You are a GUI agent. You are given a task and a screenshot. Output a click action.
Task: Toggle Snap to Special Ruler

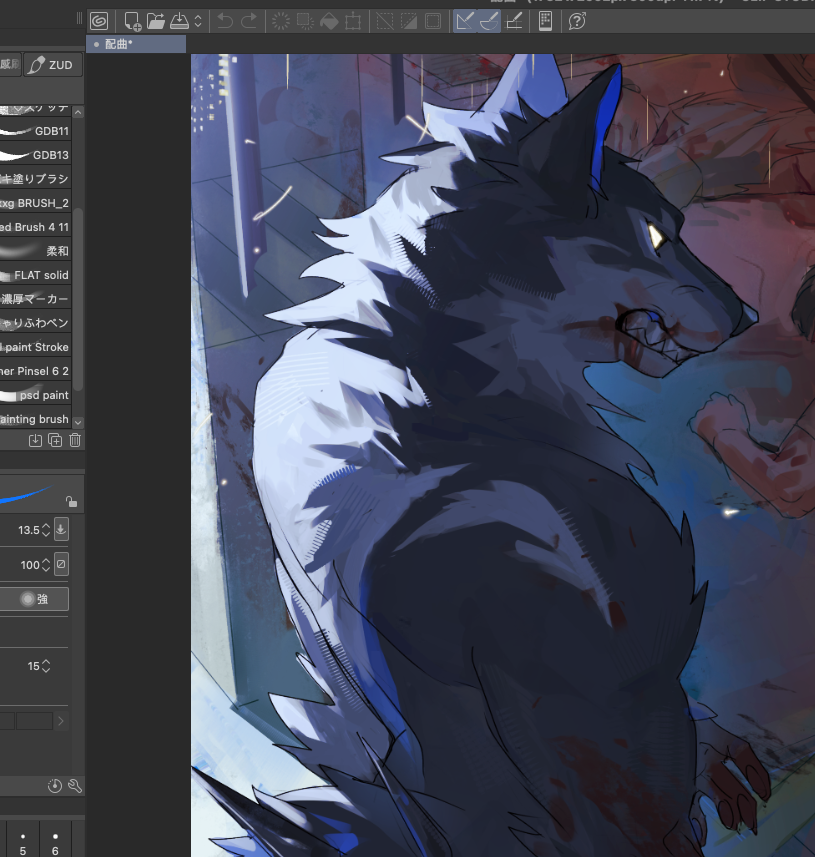489,21
